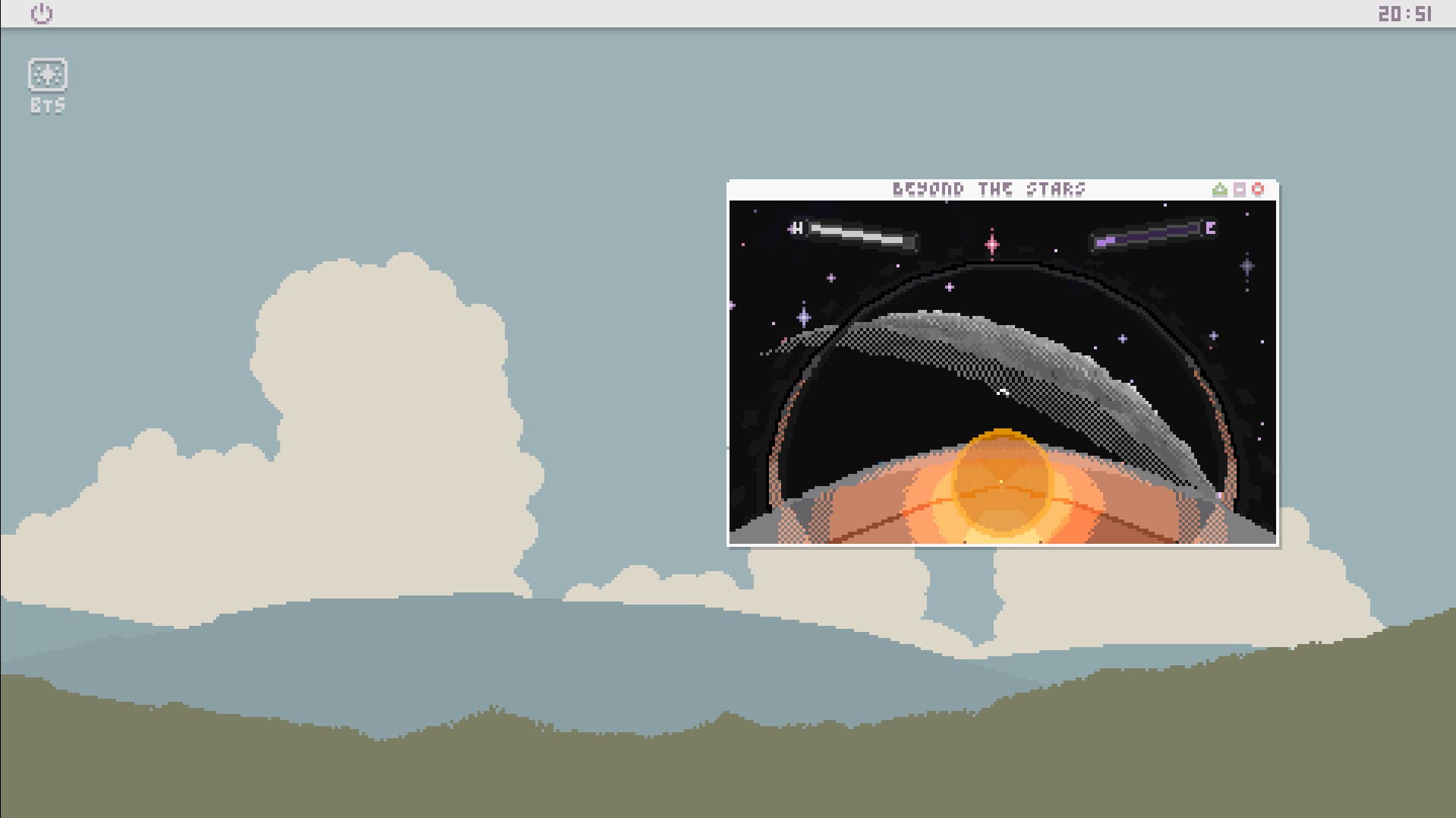Click the E label beside purple bar

coord(1210,228)
